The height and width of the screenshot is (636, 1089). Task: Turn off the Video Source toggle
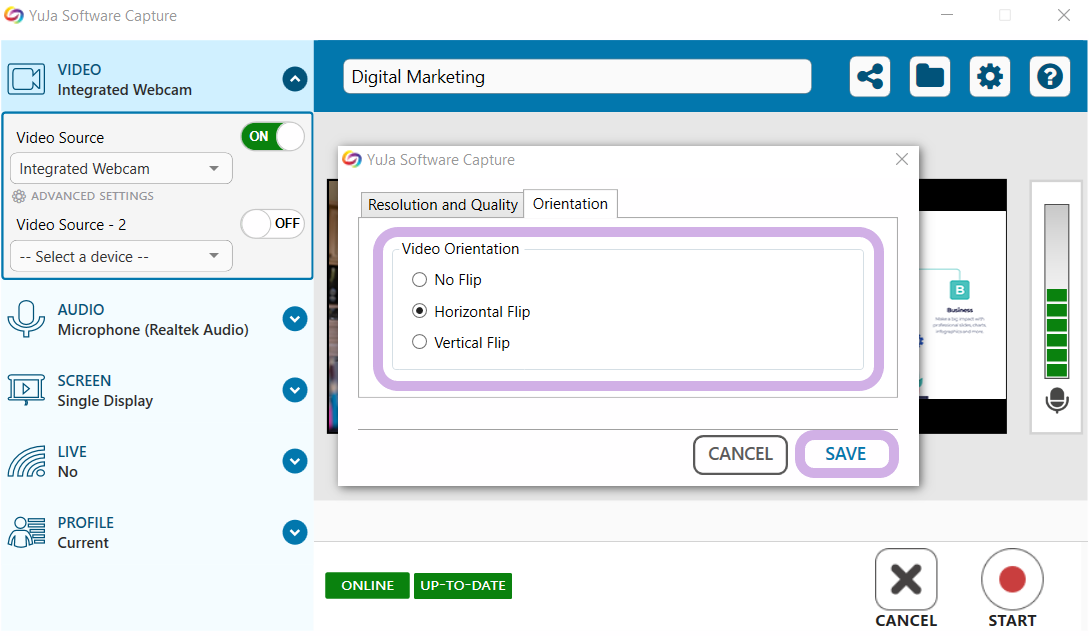click(x=272, y=137)
